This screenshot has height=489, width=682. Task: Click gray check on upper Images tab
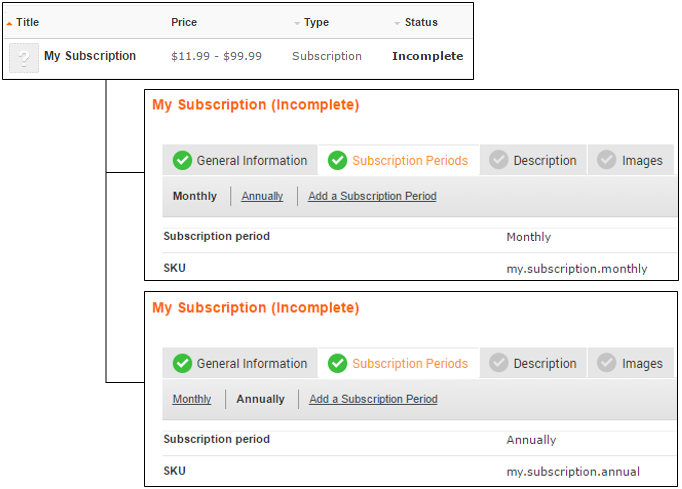tap(607, 160)
